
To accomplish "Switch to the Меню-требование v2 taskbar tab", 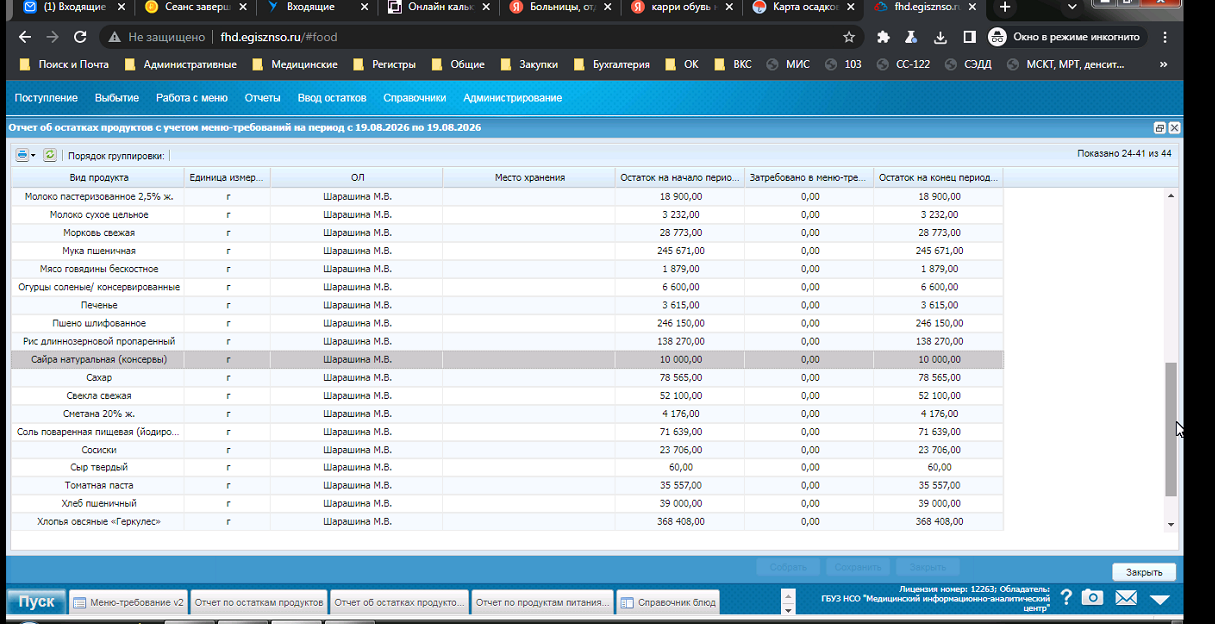I will [x=128, y=603].
